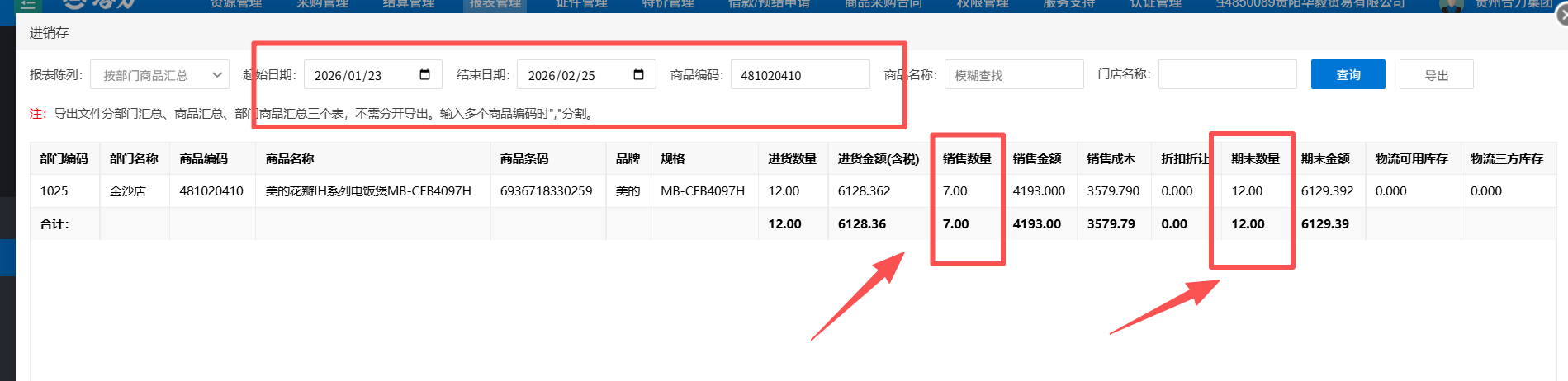Select the 金沙店 cell in the table row
This screenshot has height=381, width=1568.
(128, 190)
